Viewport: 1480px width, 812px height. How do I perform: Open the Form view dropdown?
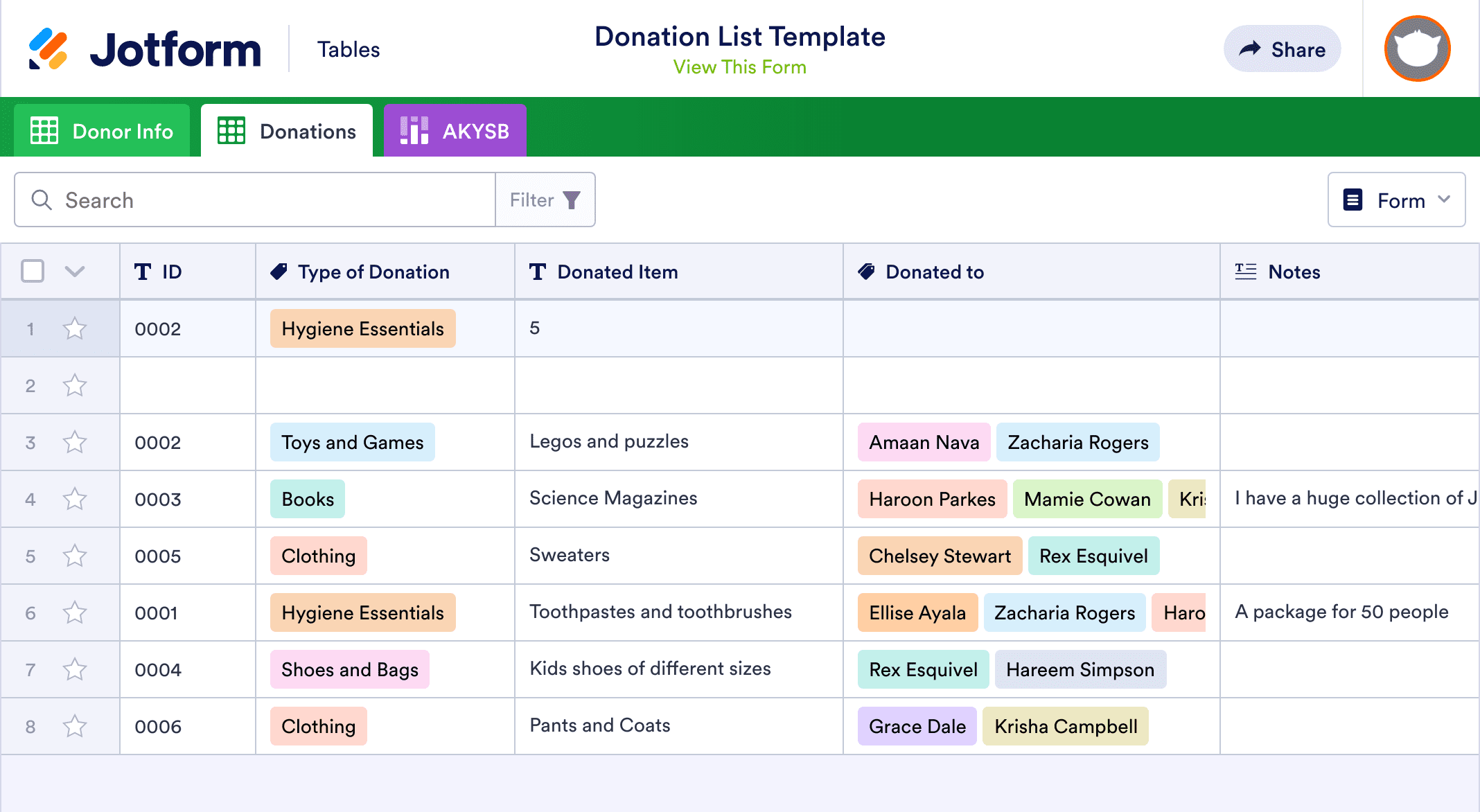[1396, 200]
